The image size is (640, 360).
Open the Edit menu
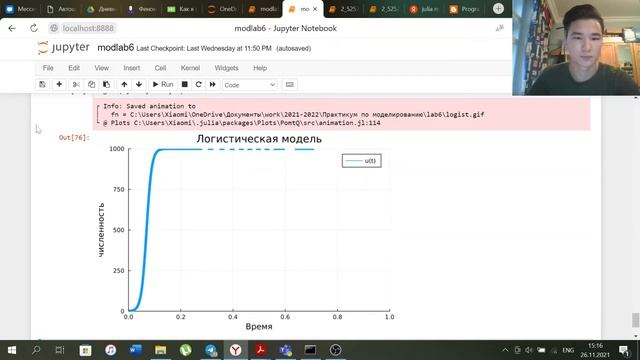(x=74, y=68)
